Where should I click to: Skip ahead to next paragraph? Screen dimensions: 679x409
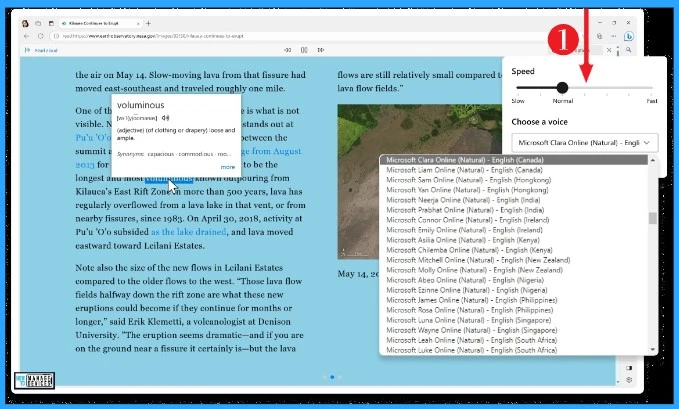pos(320,50)
